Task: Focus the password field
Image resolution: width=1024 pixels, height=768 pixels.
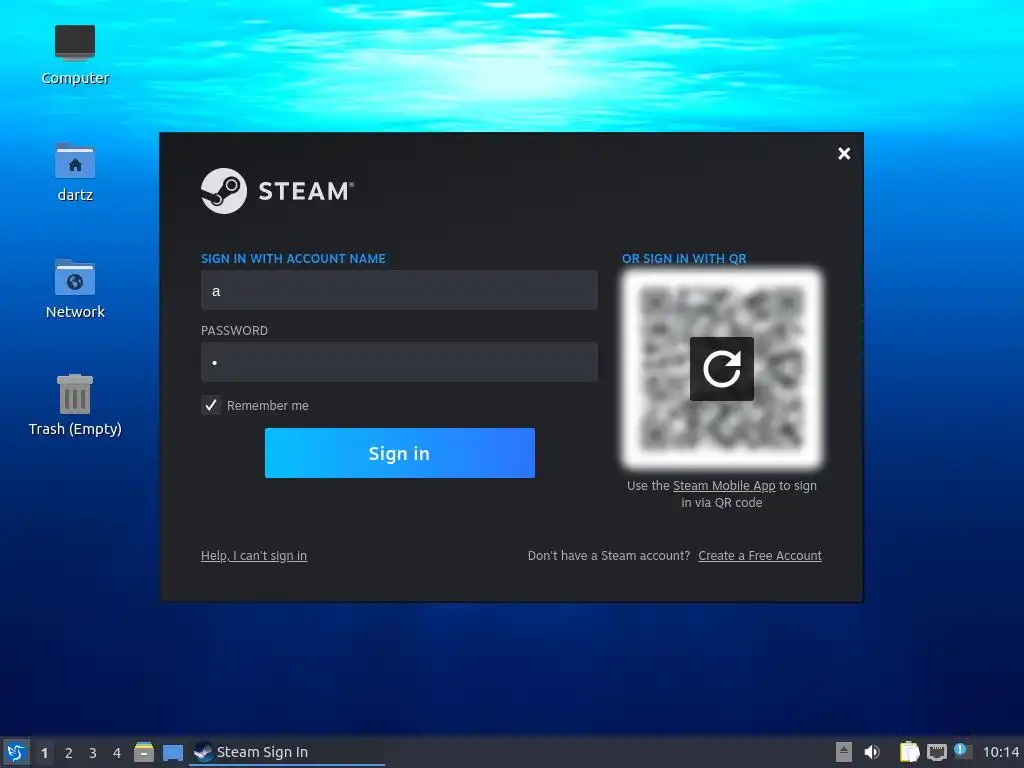Action: (x=399, y=362)
